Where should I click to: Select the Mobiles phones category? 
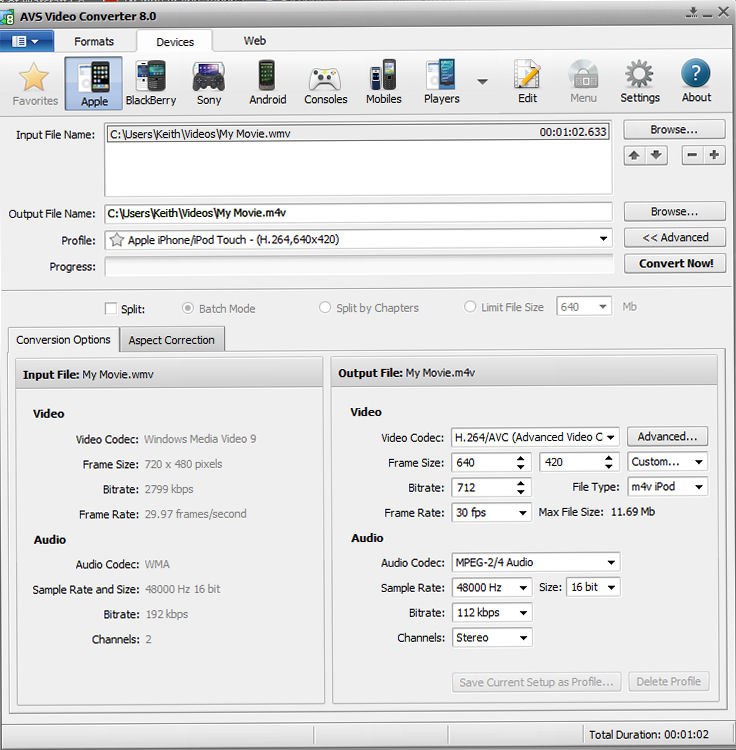[384, 84]
